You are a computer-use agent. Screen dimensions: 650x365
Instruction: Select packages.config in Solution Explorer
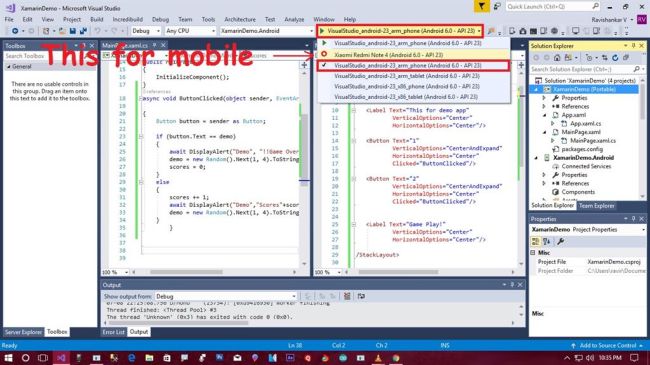click(x=582, y=149)
